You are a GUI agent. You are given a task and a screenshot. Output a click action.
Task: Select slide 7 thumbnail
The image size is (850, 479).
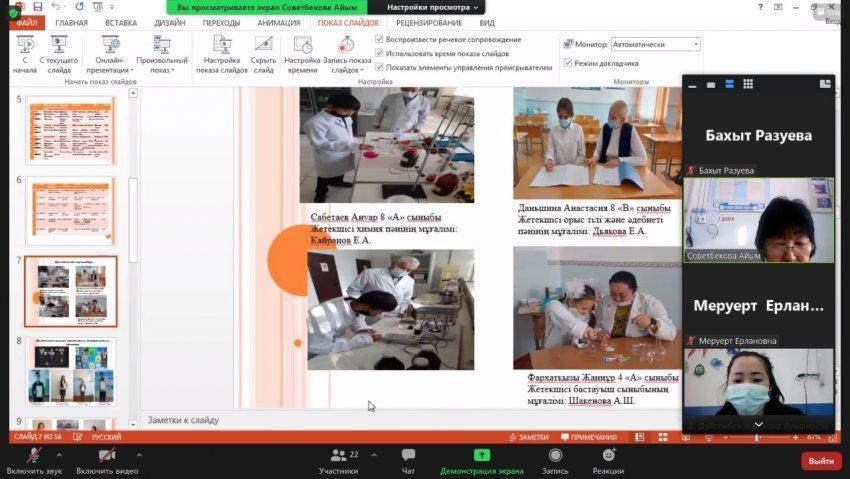[70, 292]
